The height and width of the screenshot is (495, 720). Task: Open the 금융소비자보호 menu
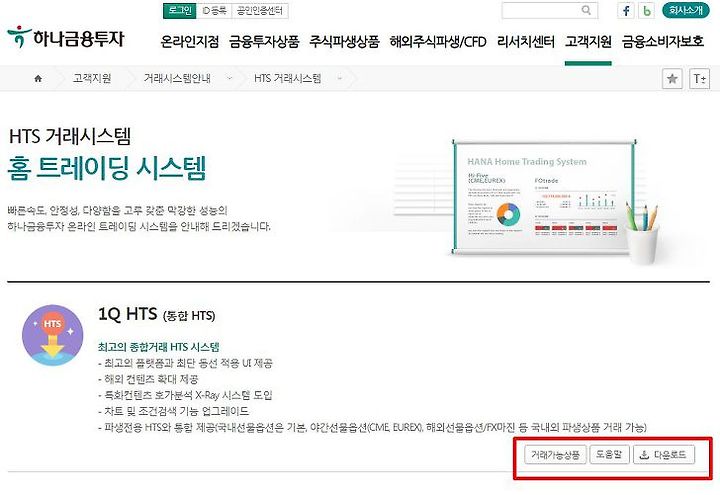point(663,42)
